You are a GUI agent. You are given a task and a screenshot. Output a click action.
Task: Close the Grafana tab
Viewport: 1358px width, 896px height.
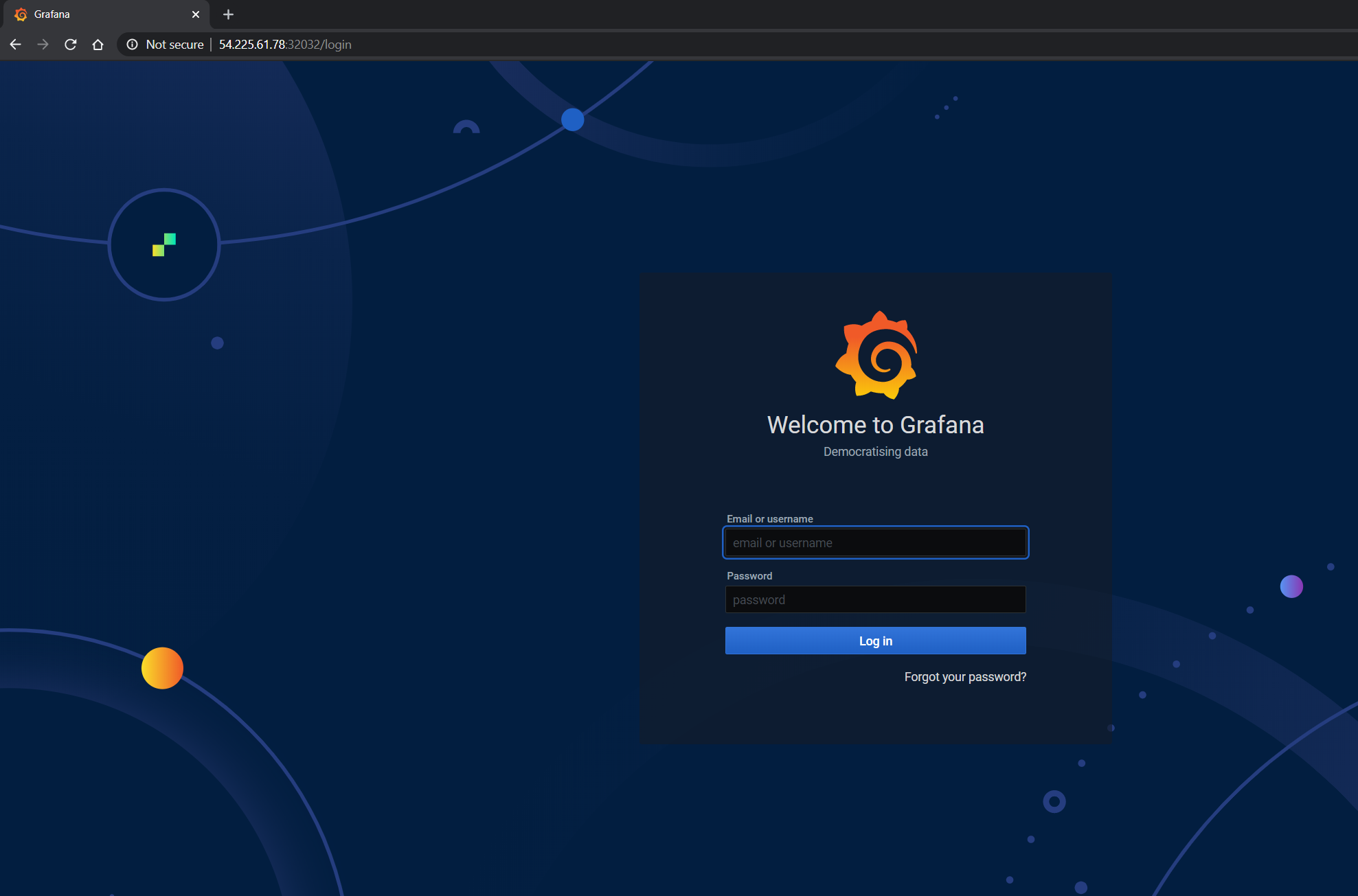[x=196, y=14]
